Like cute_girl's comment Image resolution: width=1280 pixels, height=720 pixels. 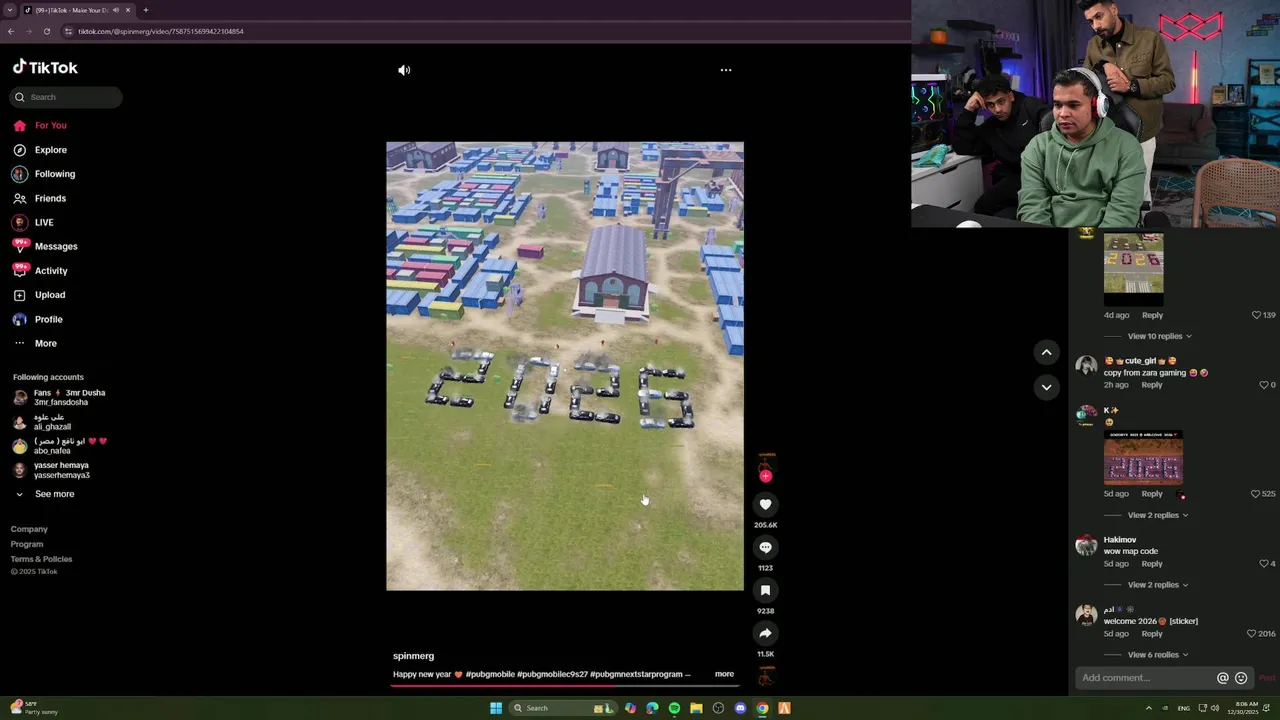pyautogui.click(x=1264, y=385)
